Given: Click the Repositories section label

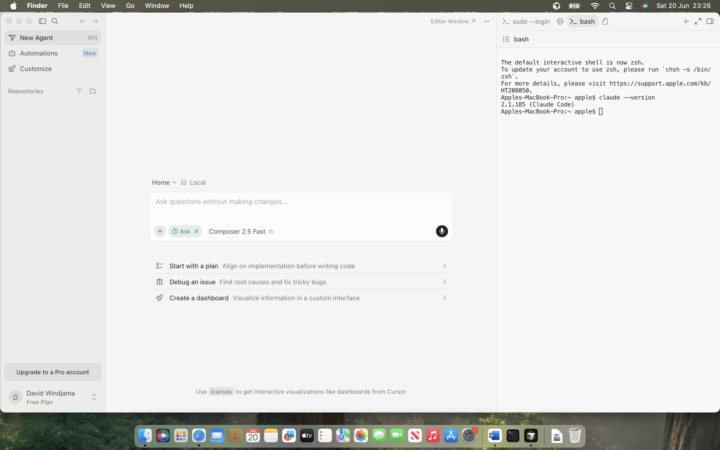Looking at the screenshot, I should click(x=25, y=91).
